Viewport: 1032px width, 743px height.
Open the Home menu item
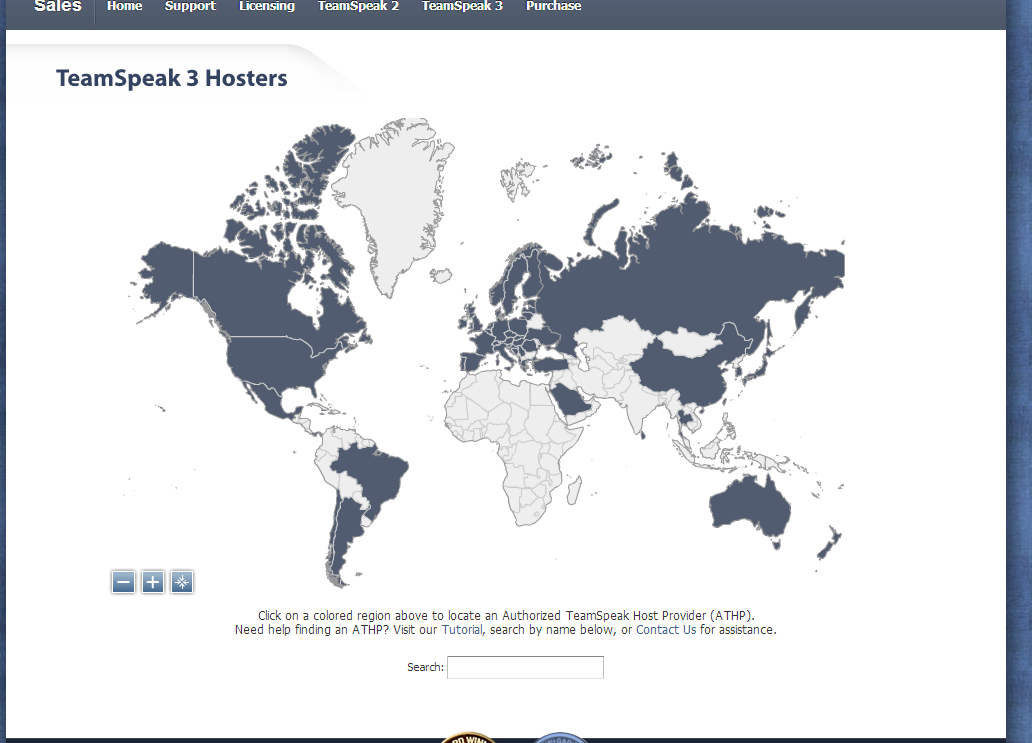click(124, 6)
